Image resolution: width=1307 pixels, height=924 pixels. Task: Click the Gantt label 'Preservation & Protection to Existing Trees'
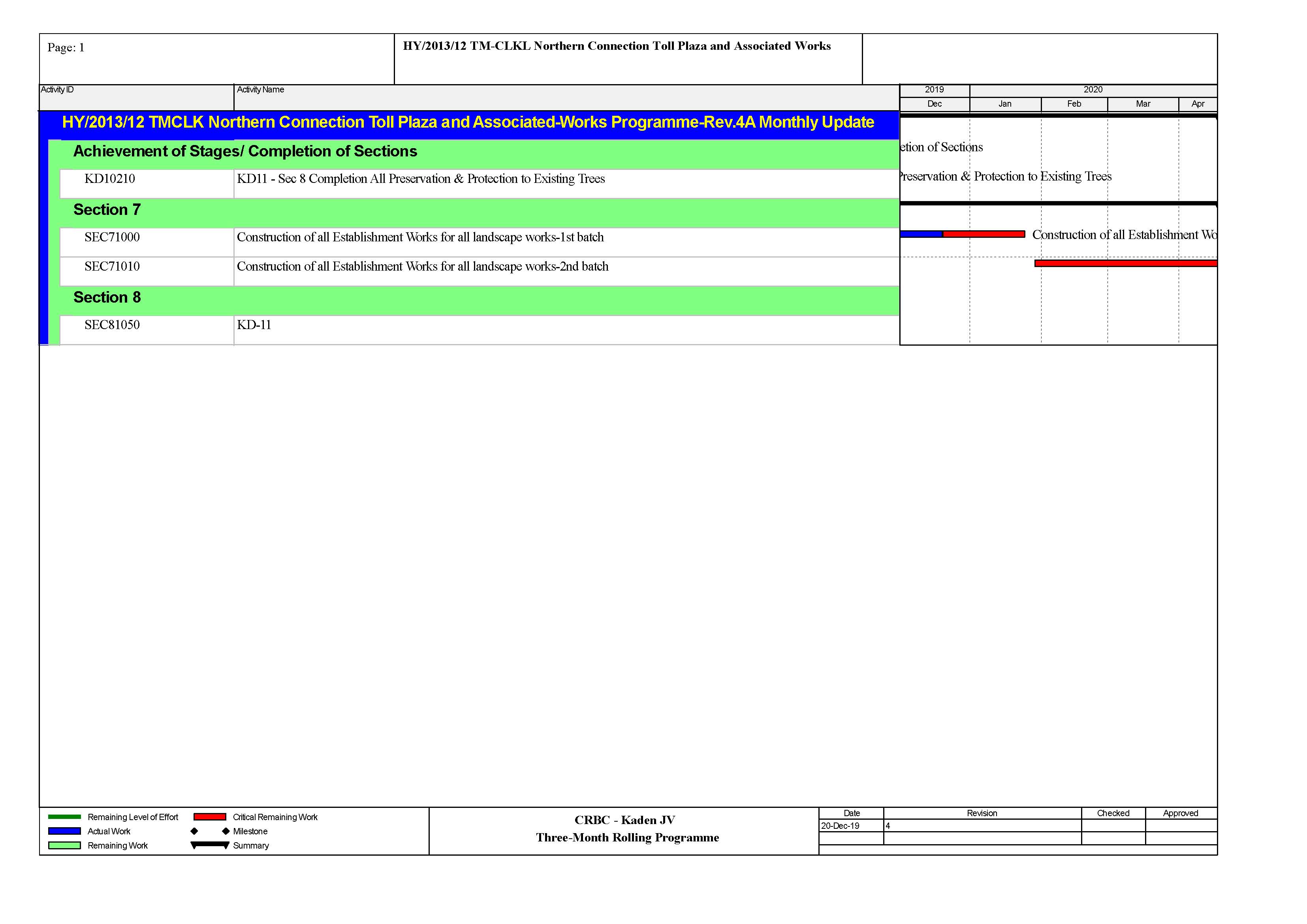[1006, 177]
